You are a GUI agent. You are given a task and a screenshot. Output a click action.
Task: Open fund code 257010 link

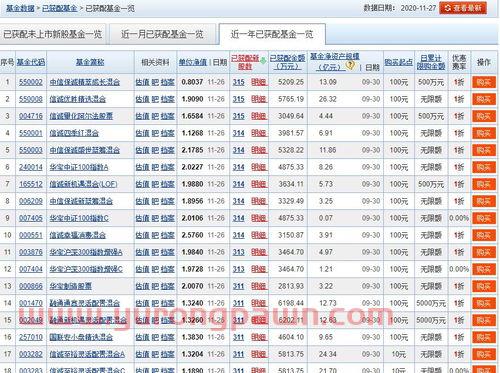pyautogui.click(x=31, y=337)
